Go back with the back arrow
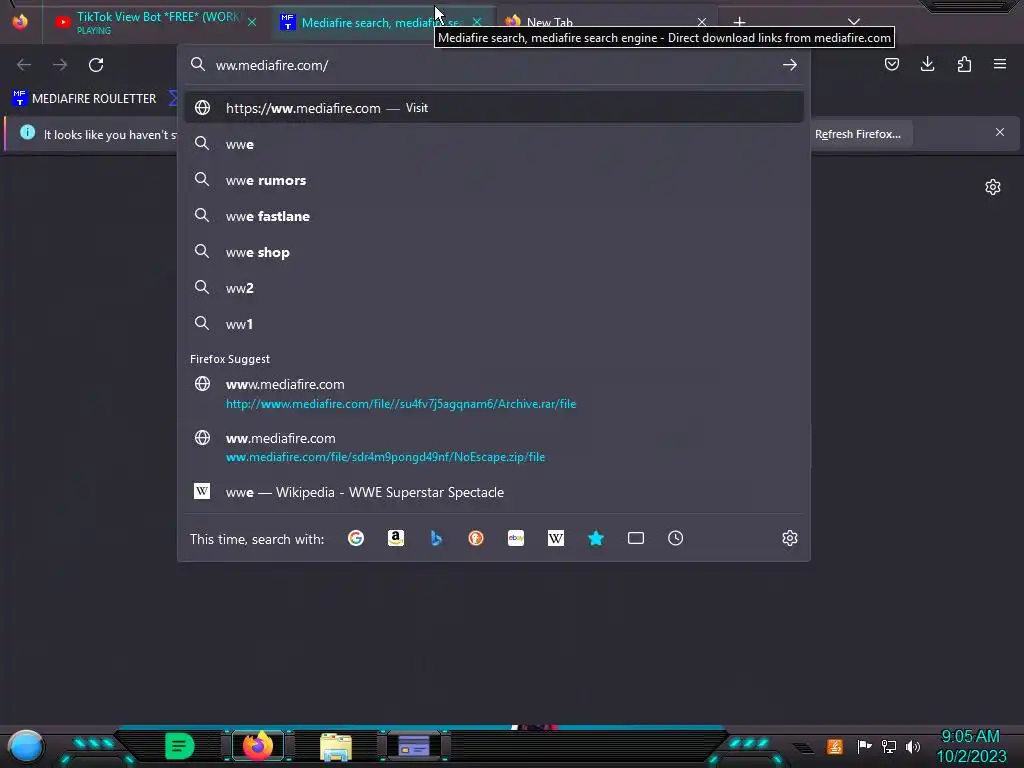Image resolution: width=1024 pixels, height=768 pixels. point(24,65)
